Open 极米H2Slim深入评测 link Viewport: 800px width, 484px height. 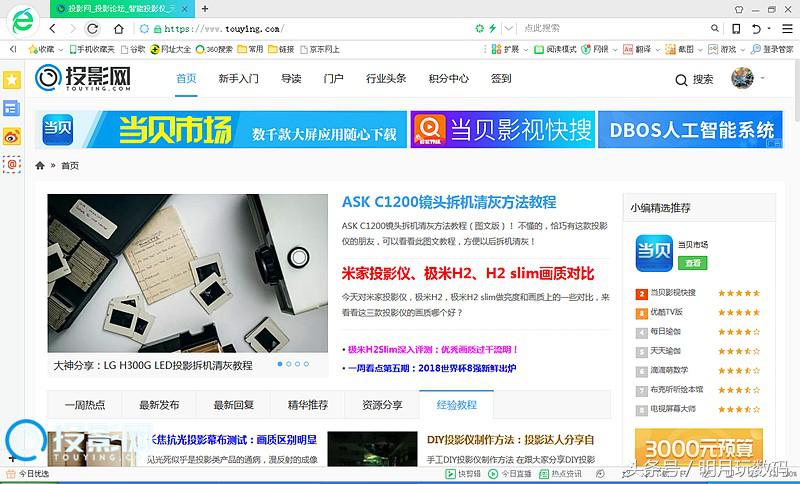point(433,350)
